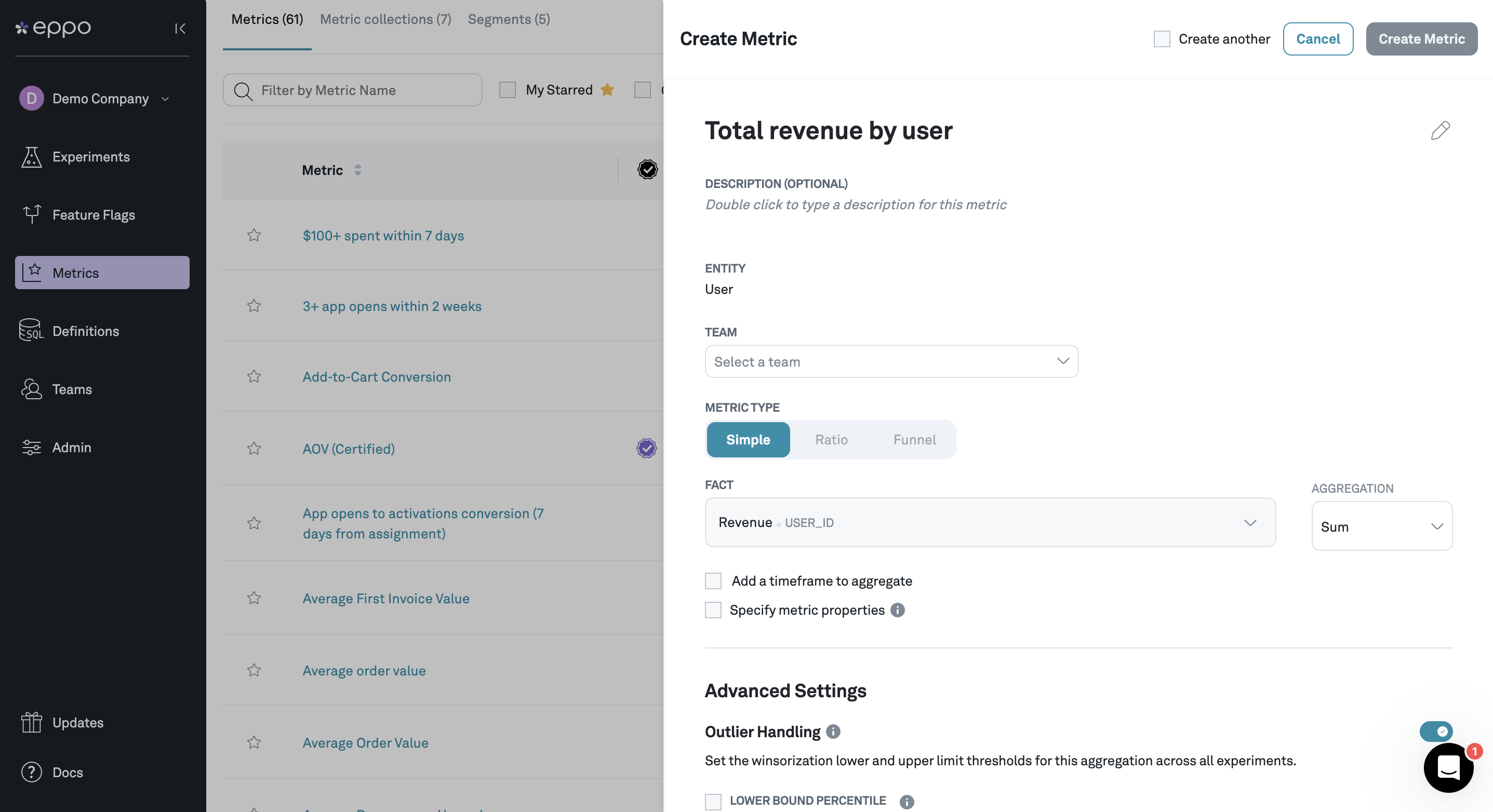Click the Filter by Metric Name field
This screenshot has height=812, width=1493.
click(x=351, y=90)
